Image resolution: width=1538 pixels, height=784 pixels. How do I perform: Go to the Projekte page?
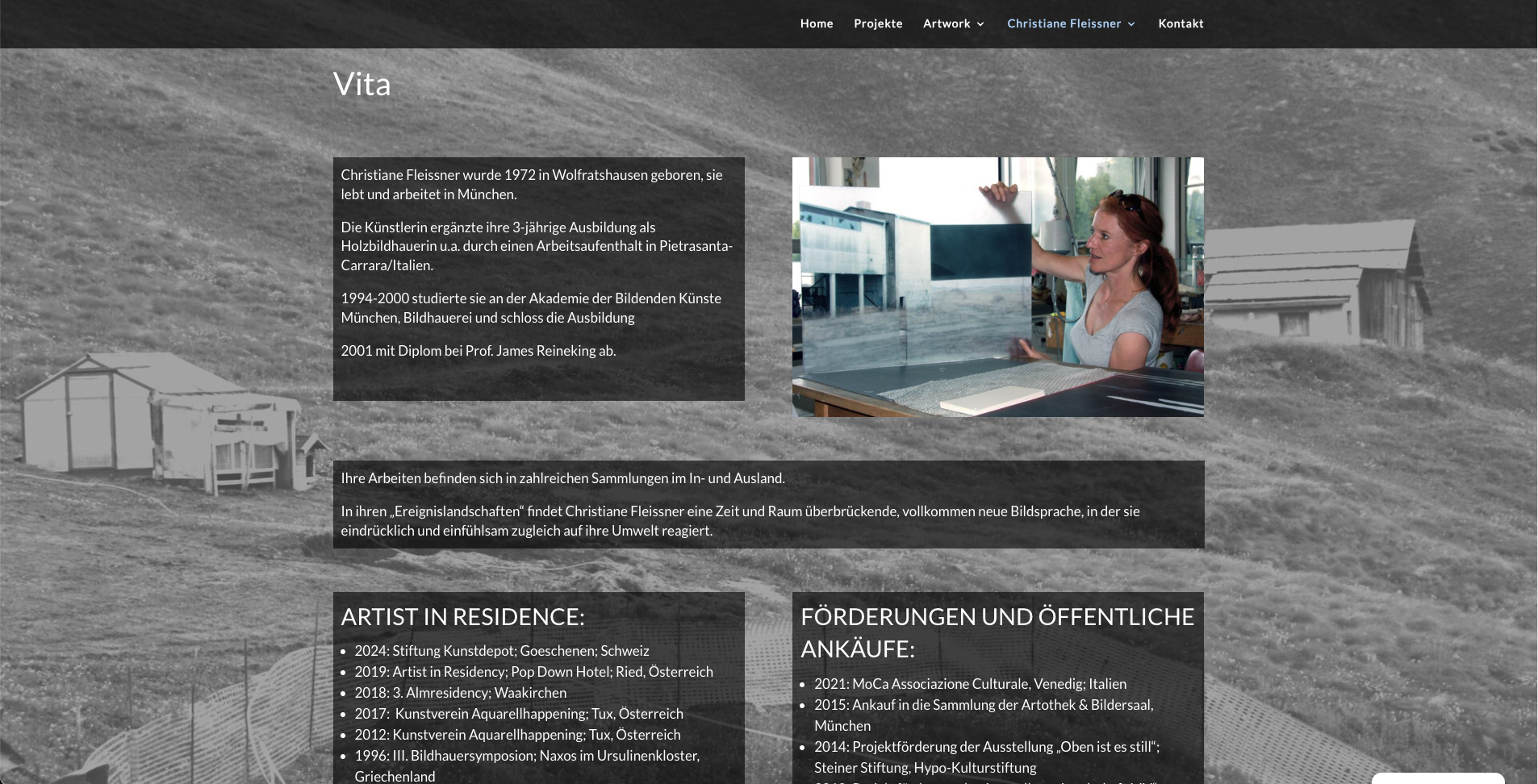878,23
